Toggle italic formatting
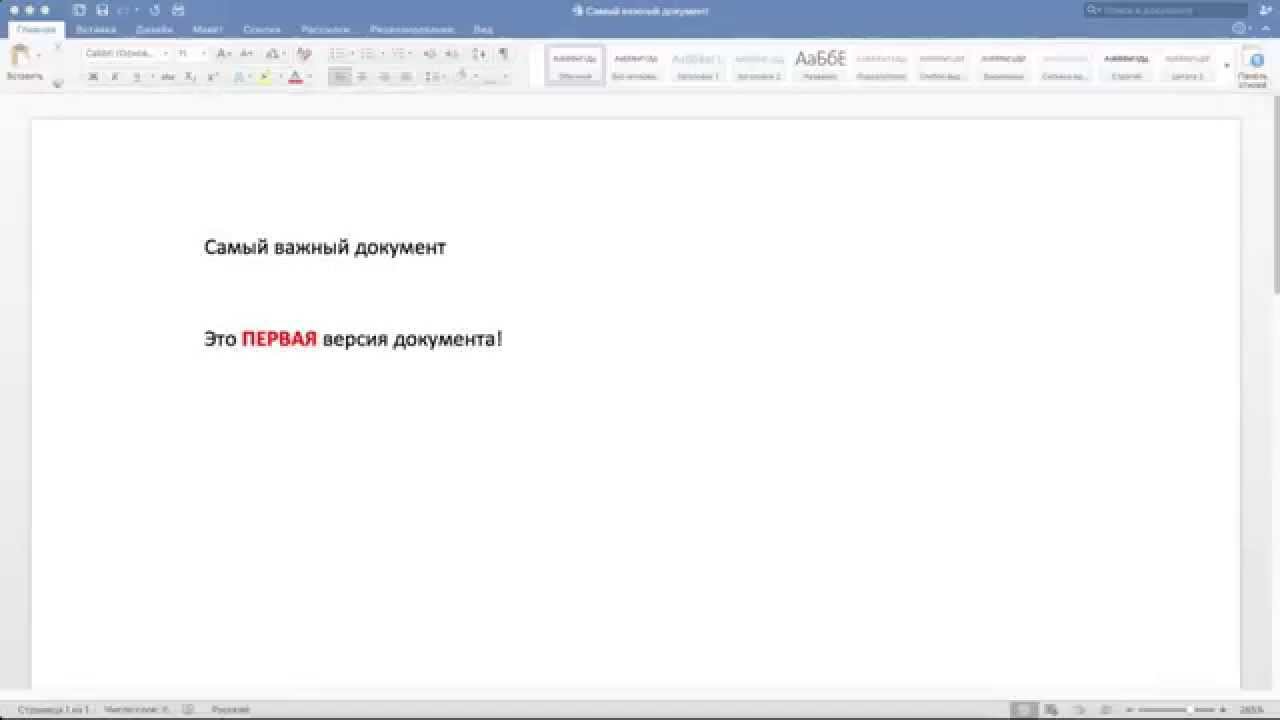The width and height of the screenshot is (1280, 720). click(x=115, y=77)
